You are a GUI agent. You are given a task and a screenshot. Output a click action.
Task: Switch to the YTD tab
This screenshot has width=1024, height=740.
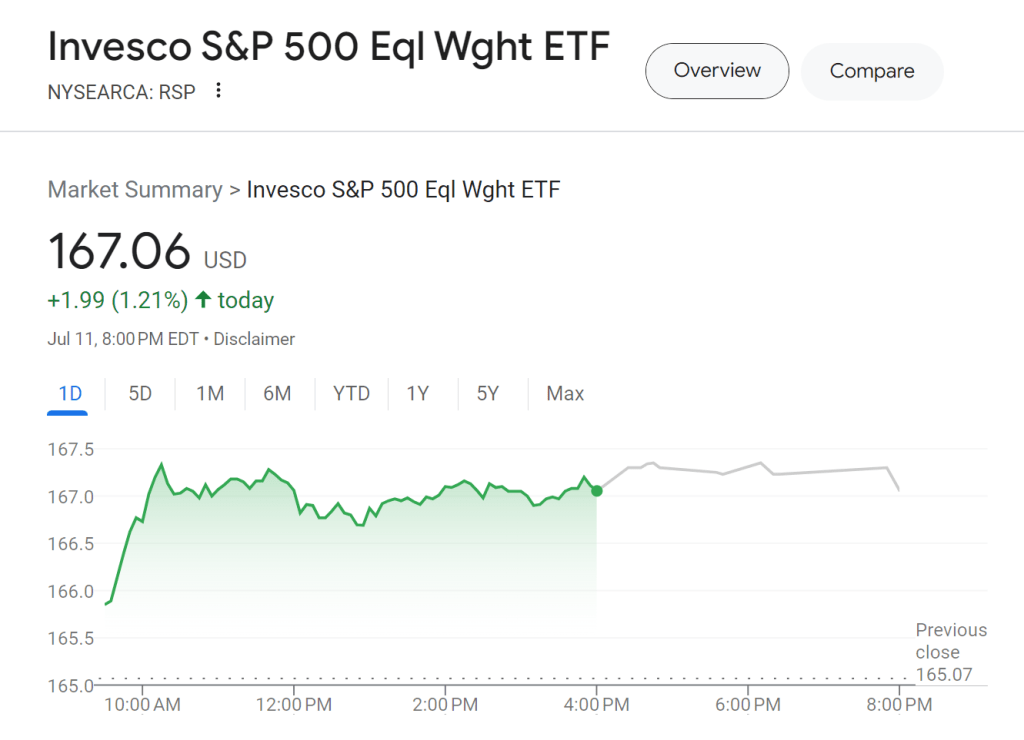(351, 394)
